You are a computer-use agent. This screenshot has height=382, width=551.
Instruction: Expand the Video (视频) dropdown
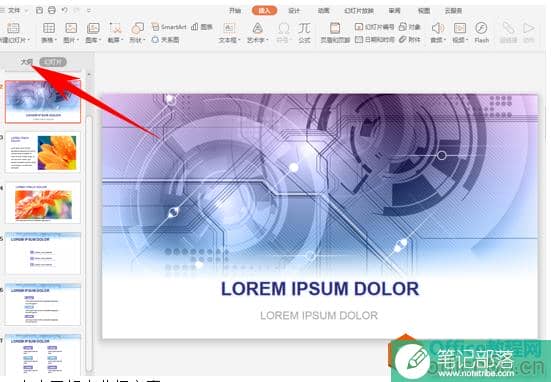tap(460, 40)
